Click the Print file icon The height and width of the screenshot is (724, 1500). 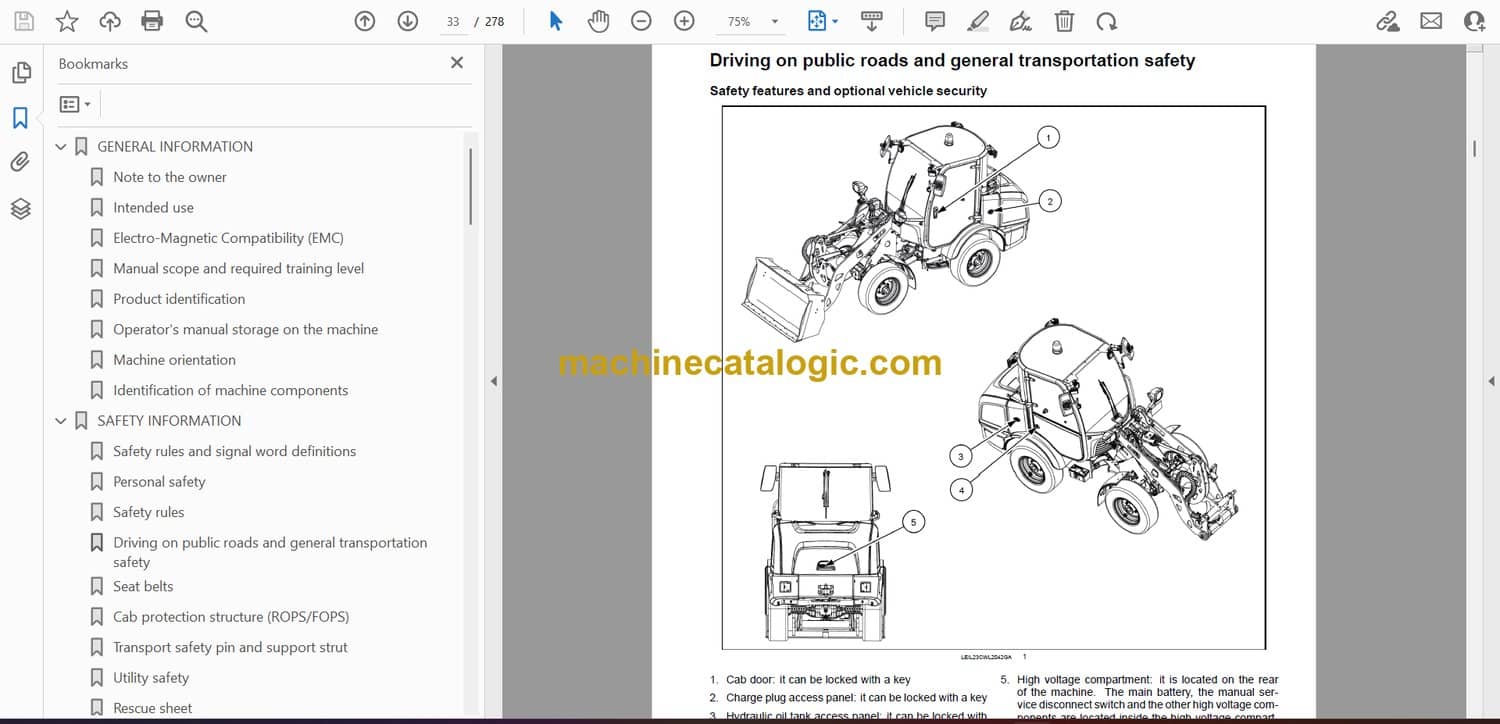coord(152,21)
